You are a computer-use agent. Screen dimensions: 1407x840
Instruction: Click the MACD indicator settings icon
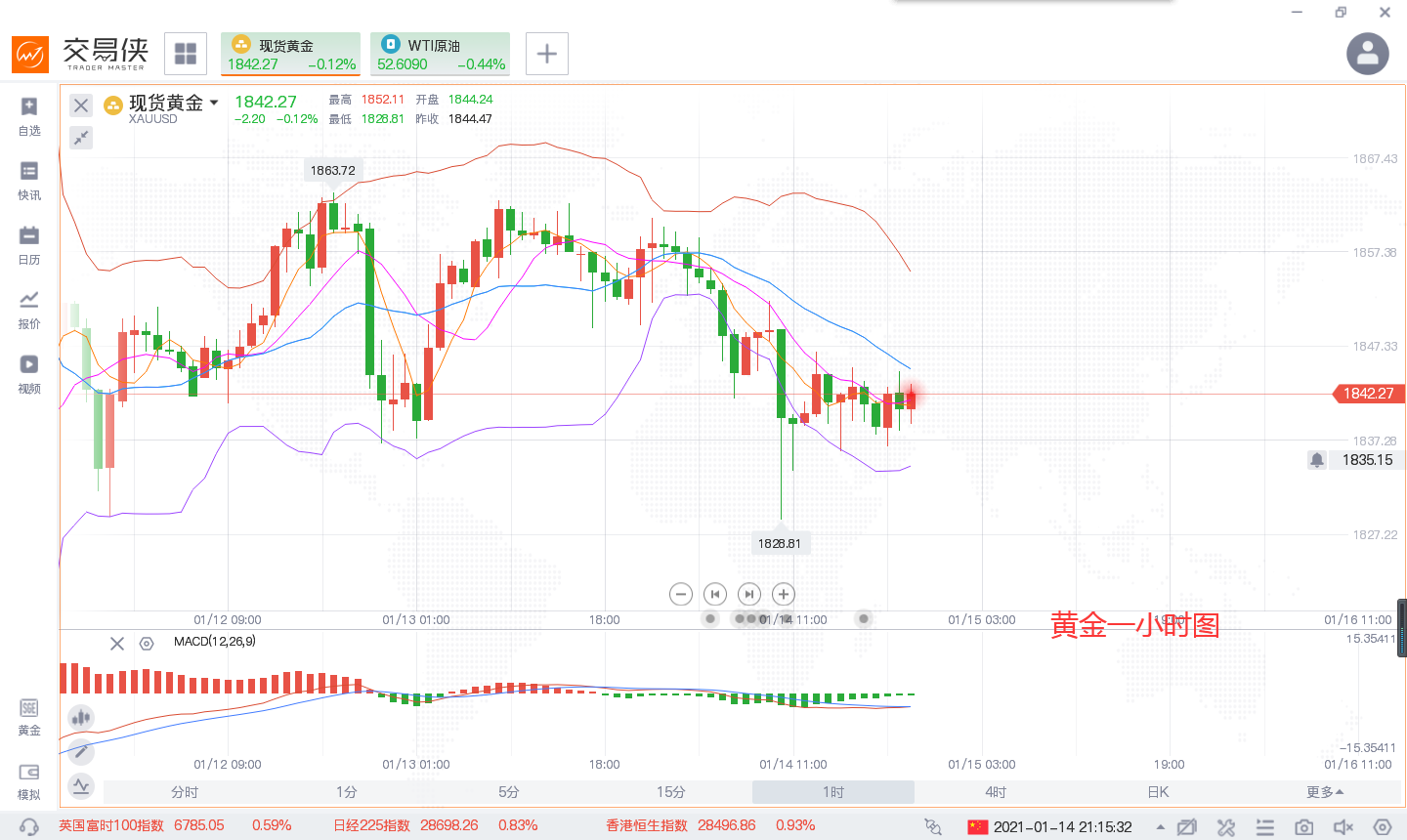147,644
